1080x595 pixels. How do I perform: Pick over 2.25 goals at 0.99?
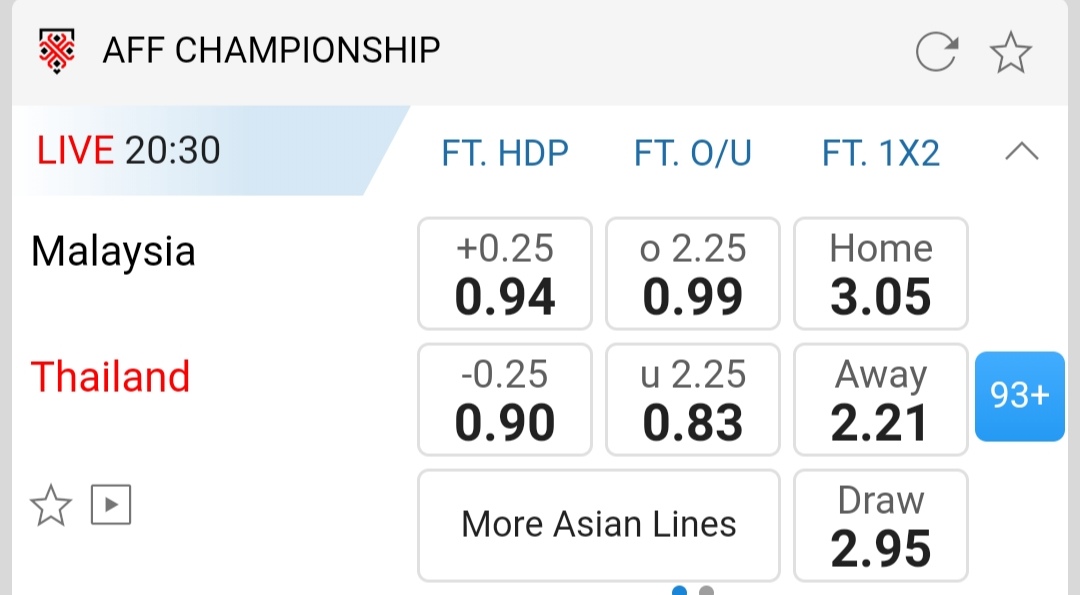(x=692, y=273)
